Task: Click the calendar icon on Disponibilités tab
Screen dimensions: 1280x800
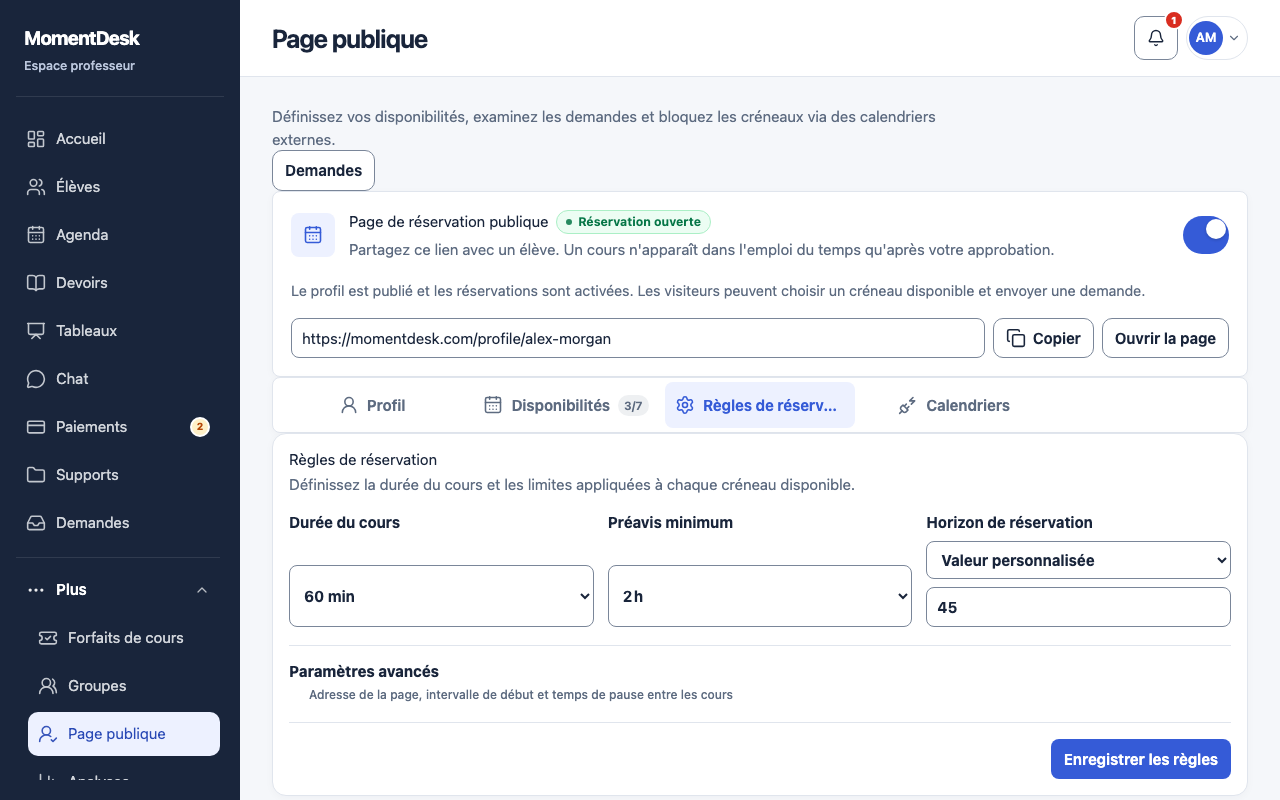Action: coord(493,405)
